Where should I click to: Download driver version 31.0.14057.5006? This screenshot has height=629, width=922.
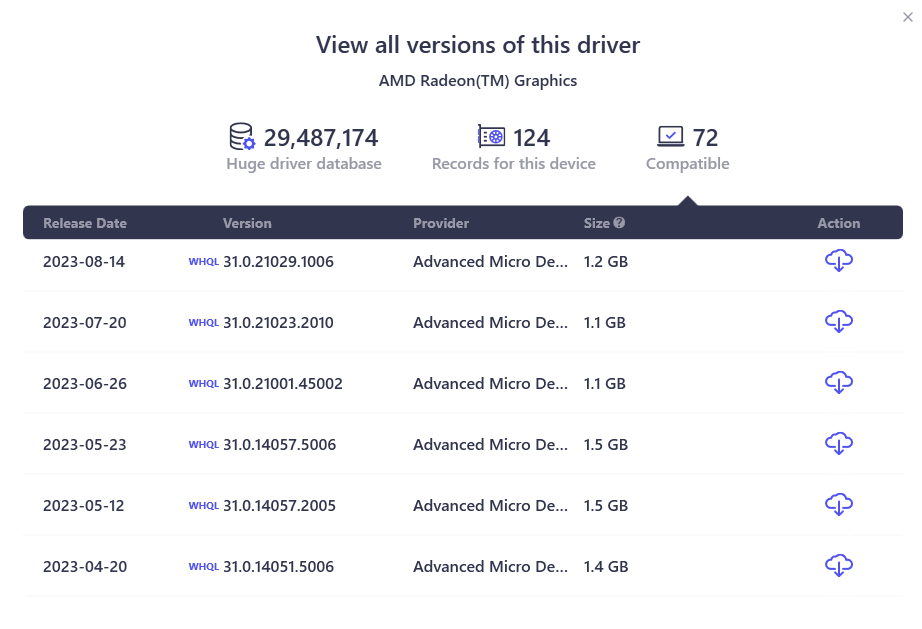click(838, 444)
